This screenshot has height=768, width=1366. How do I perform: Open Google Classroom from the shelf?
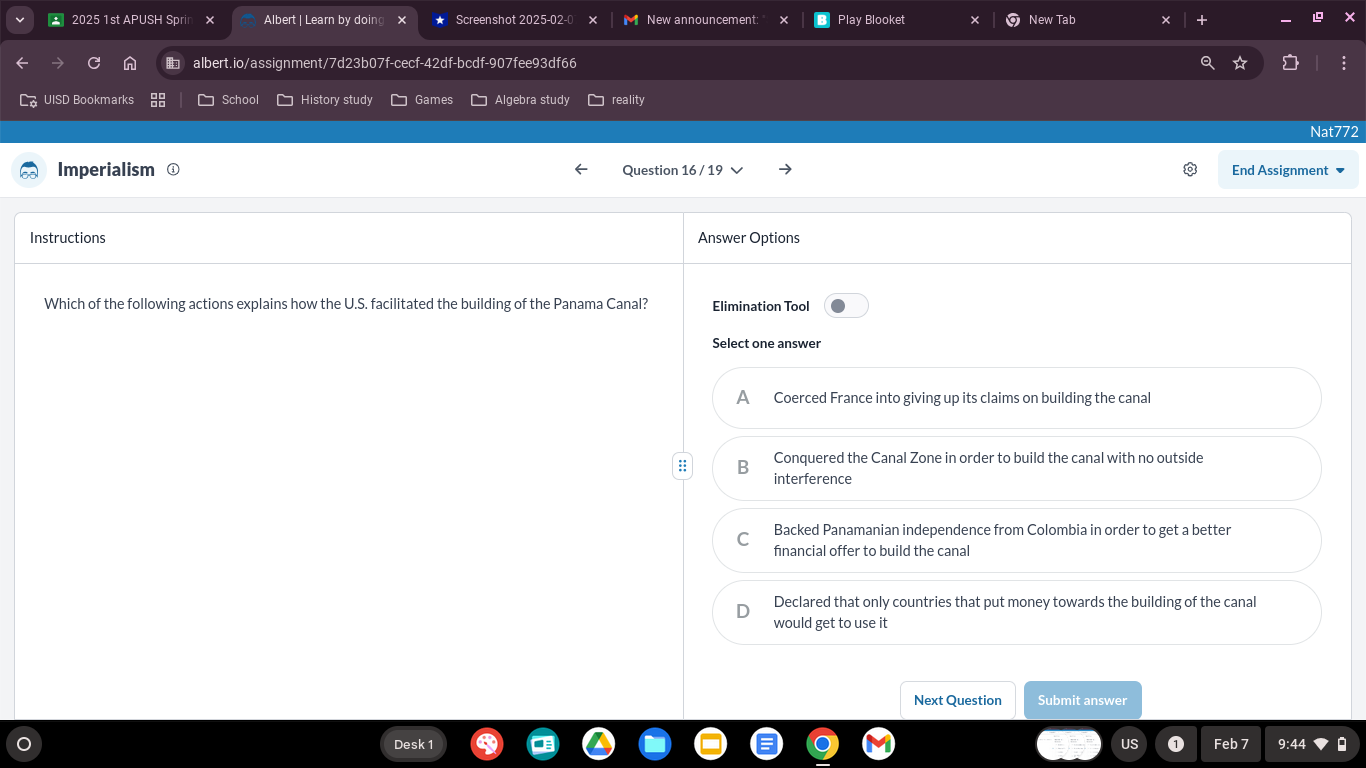[x=543, y=744]
